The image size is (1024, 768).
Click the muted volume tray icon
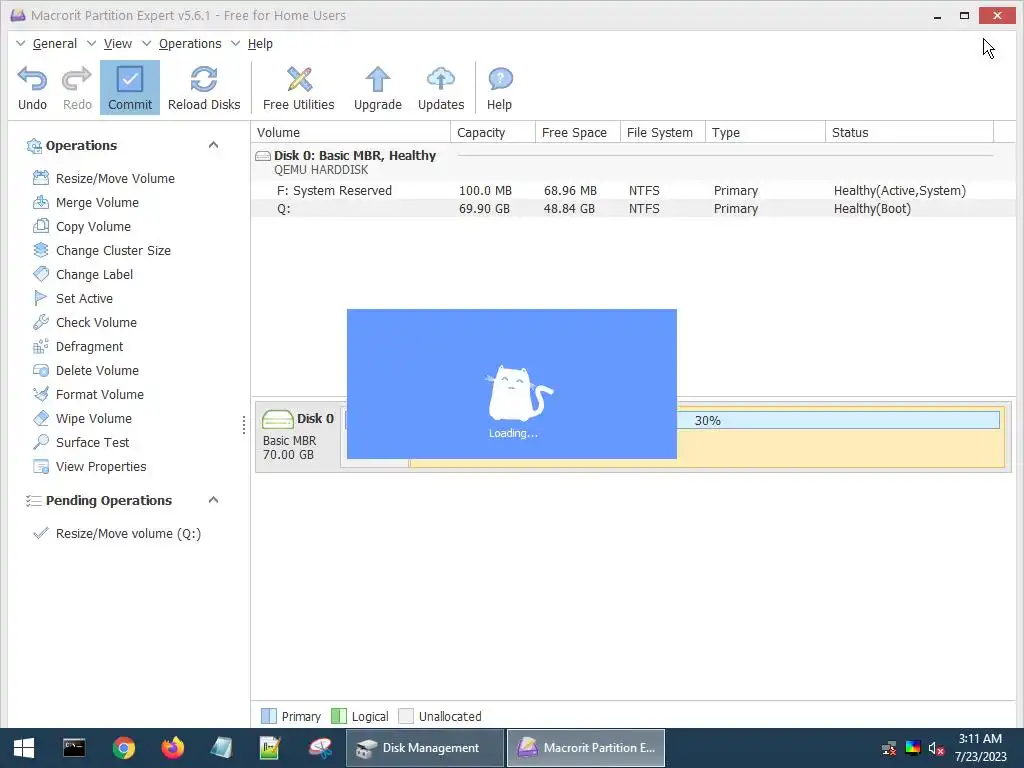936,748
